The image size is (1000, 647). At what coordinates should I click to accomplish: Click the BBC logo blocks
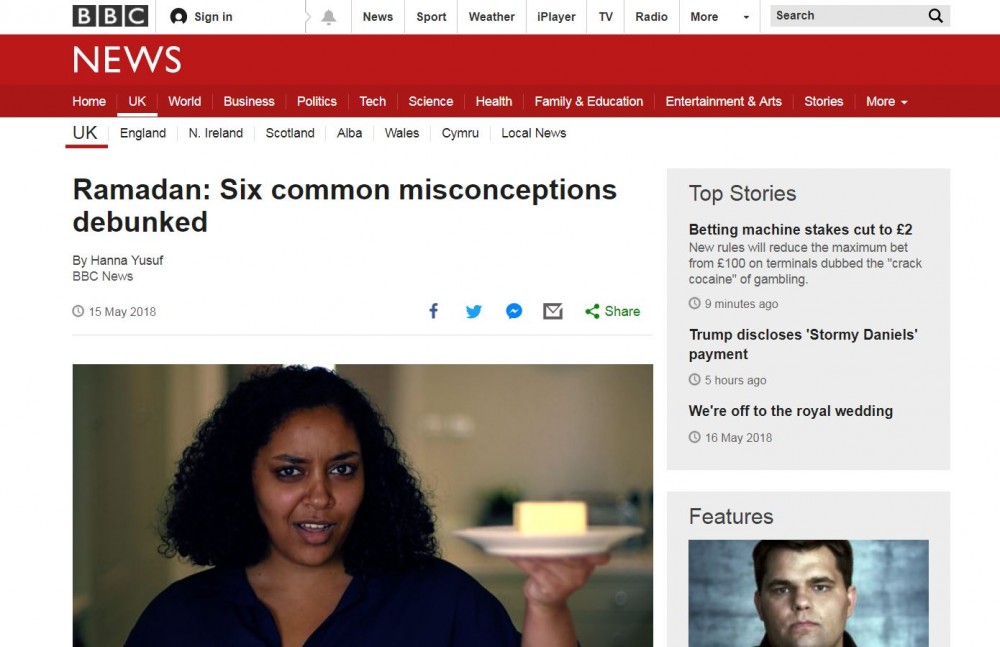[110, 16]
